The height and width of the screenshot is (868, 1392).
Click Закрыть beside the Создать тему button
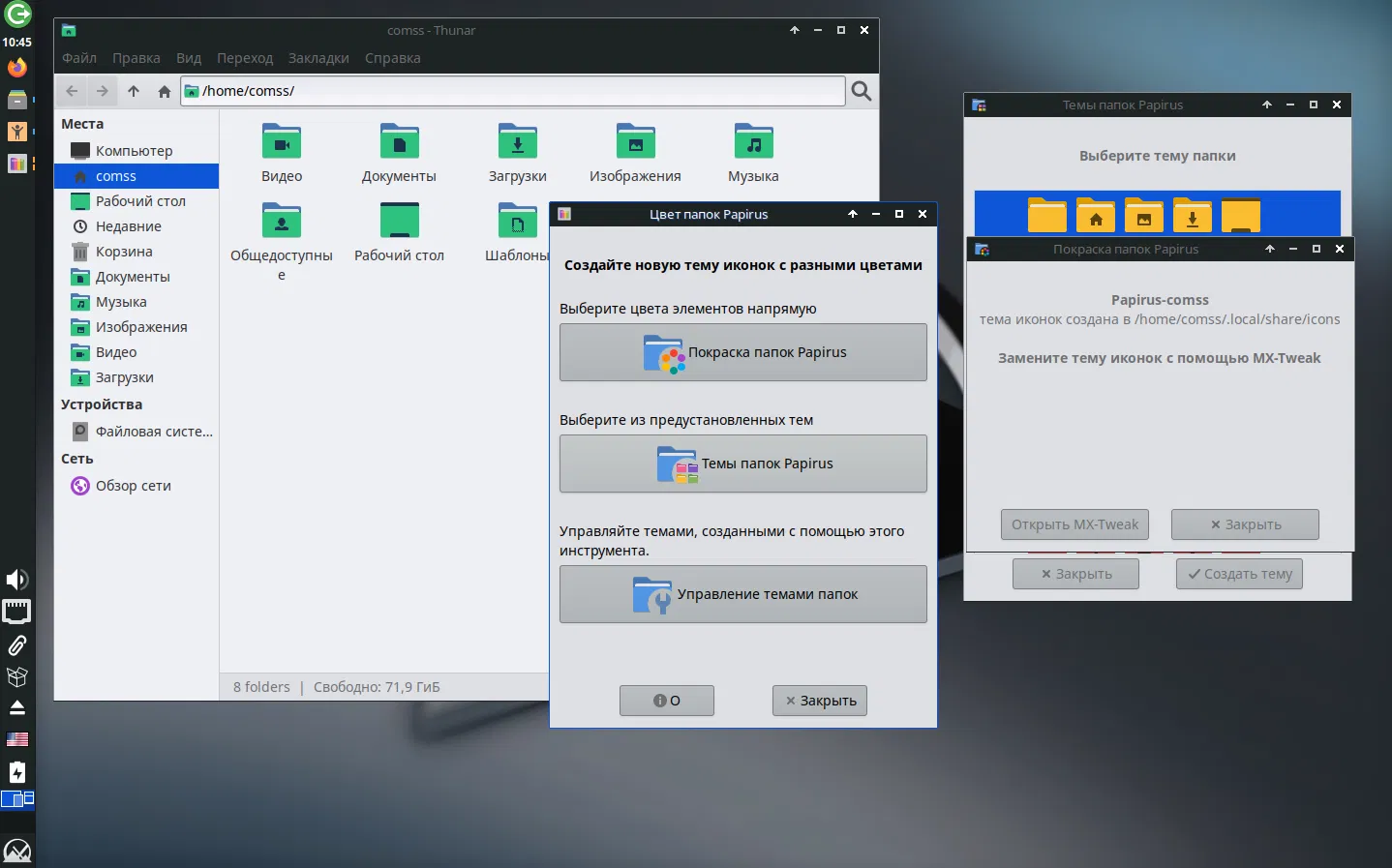[1075, 574]
